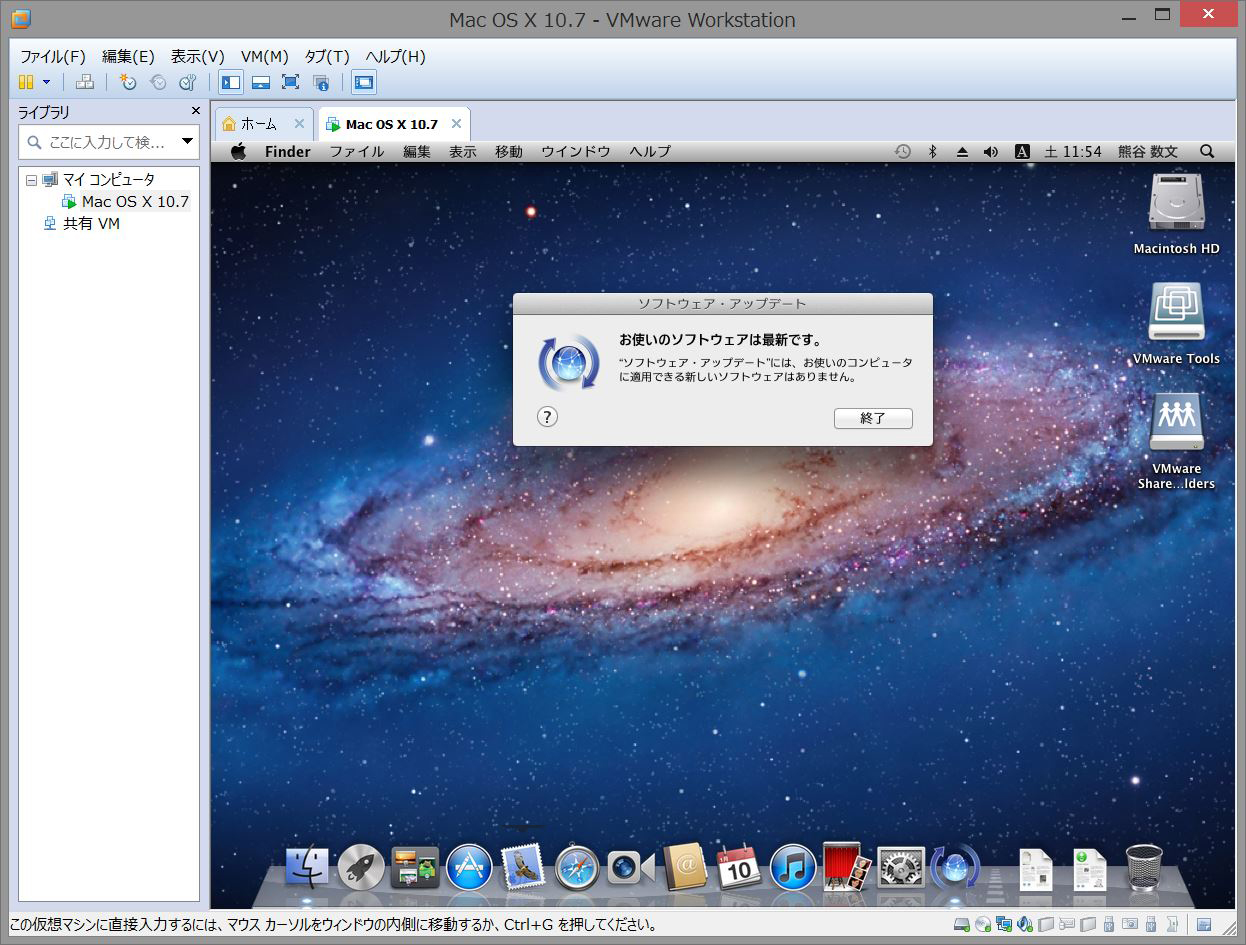Open the ファイル(F) VMware menu
The height and width of the screenshot is (945, 1246).
[x=53, y=56]
